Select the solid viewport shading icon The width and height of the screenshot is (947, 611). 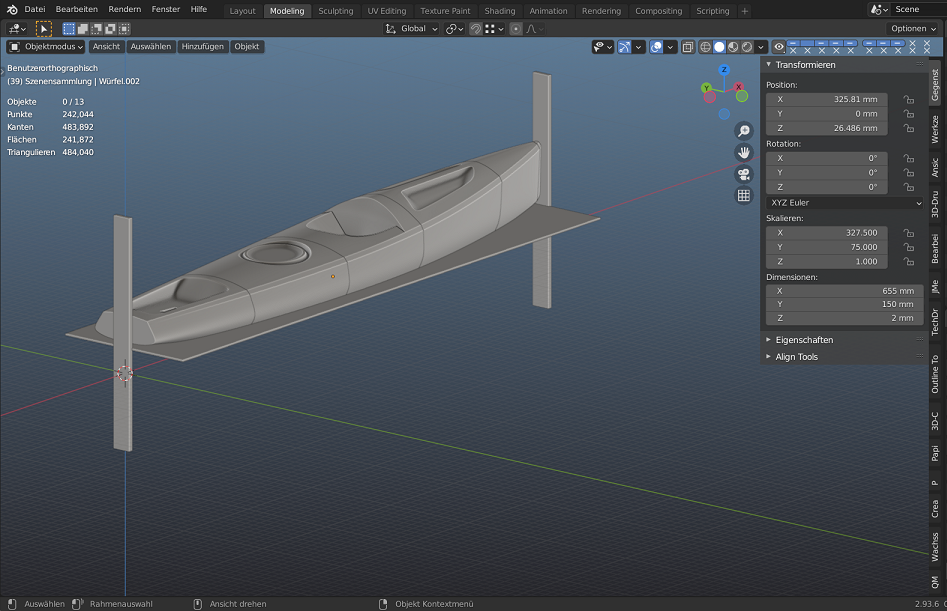pos(719,47)
